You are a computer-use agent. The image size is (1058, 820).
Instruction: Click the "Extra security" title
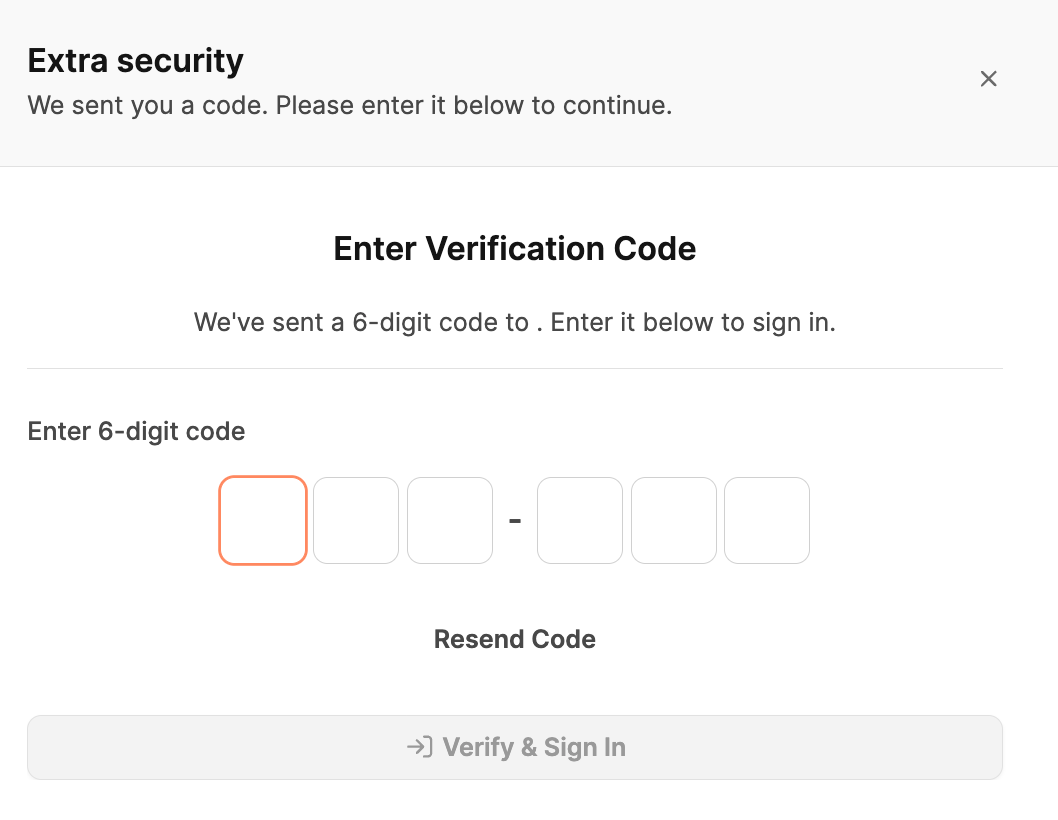pos(136,61)
